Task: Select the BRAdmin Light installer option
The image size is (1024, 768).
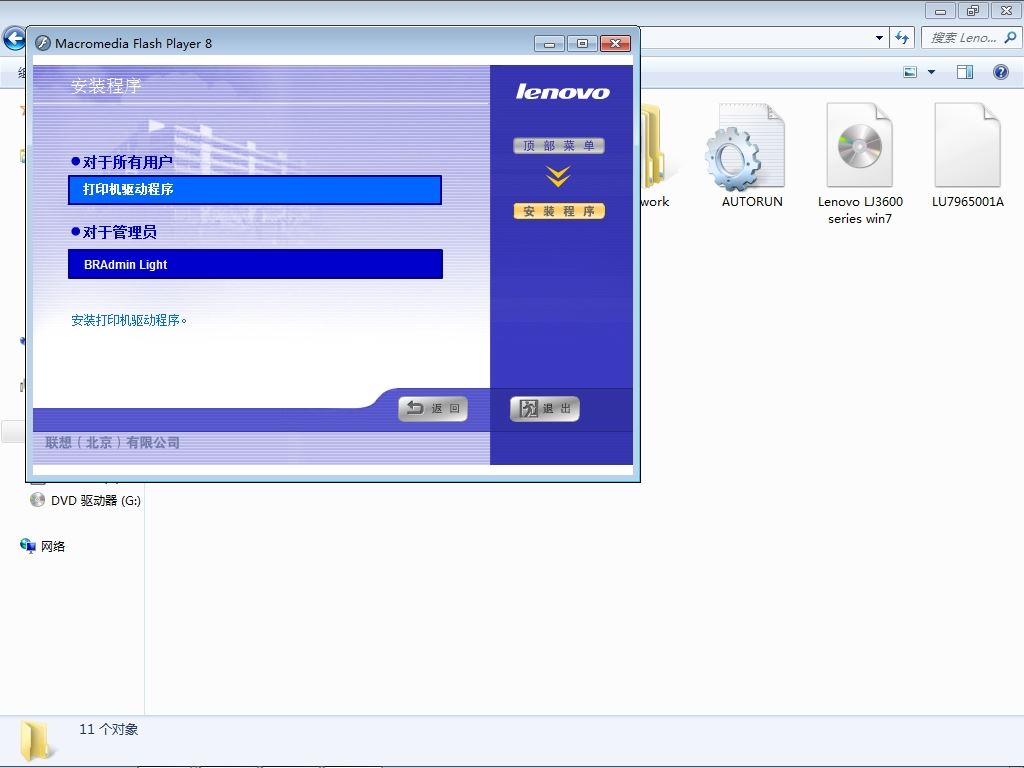Action: click(255, 264)
